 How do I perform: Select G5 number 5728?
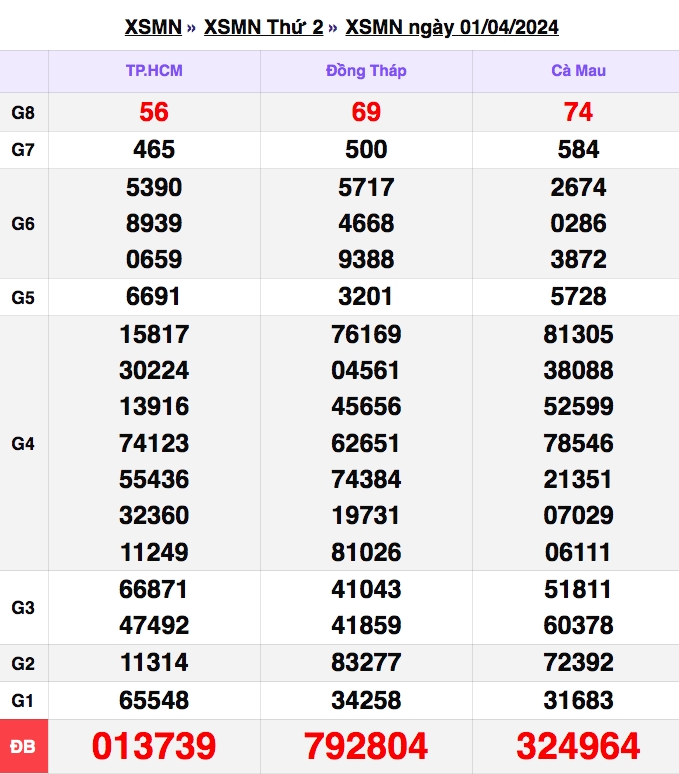[x=578, y=297]
